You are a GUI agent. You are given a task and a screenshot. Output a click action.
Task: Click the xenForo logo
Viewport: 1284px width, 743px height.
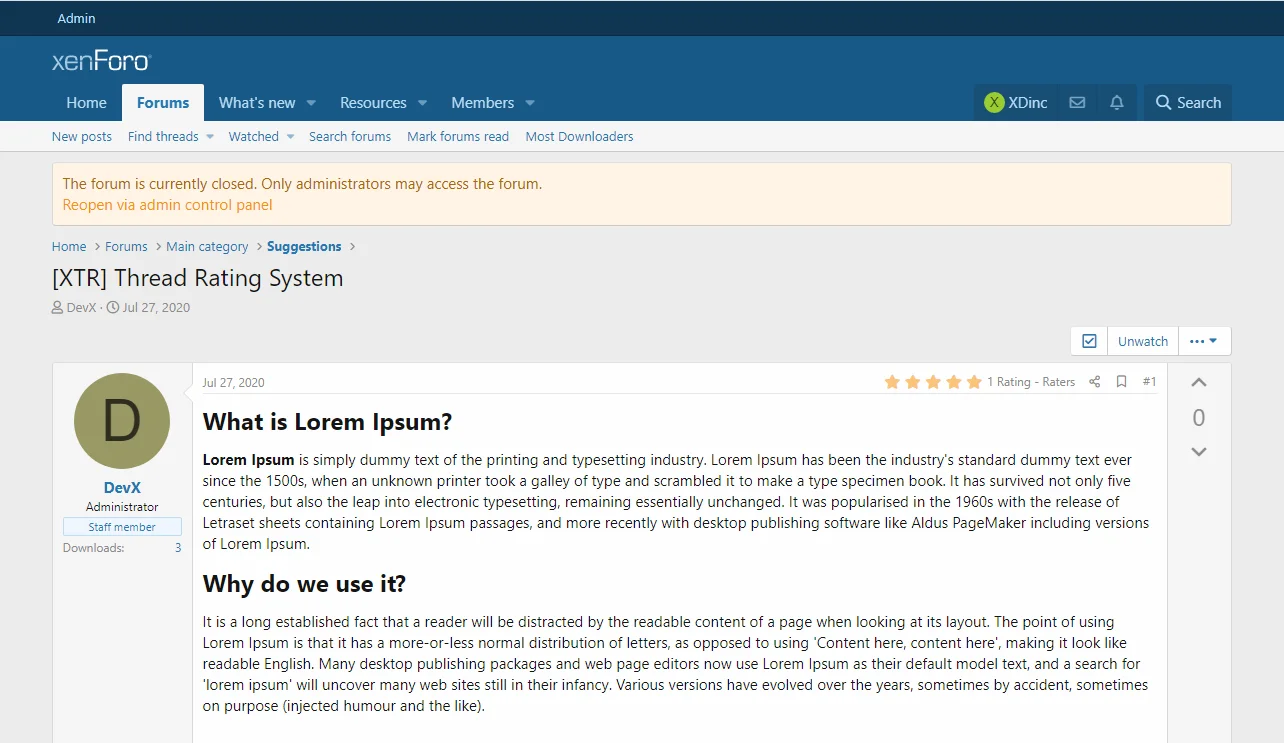[x=101, y=62]
